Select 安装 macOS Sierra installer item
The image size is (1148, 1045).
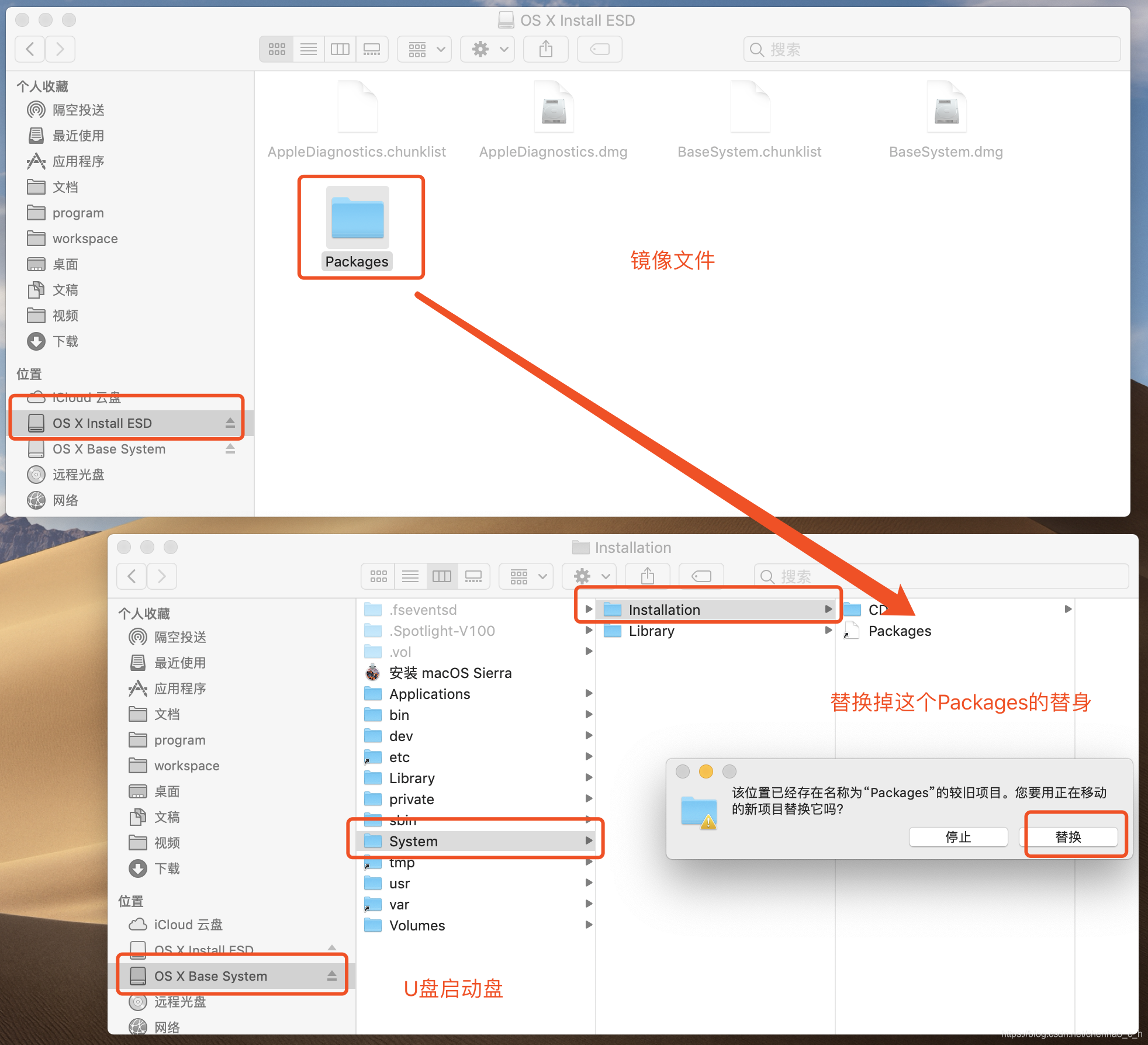[450, 673]
